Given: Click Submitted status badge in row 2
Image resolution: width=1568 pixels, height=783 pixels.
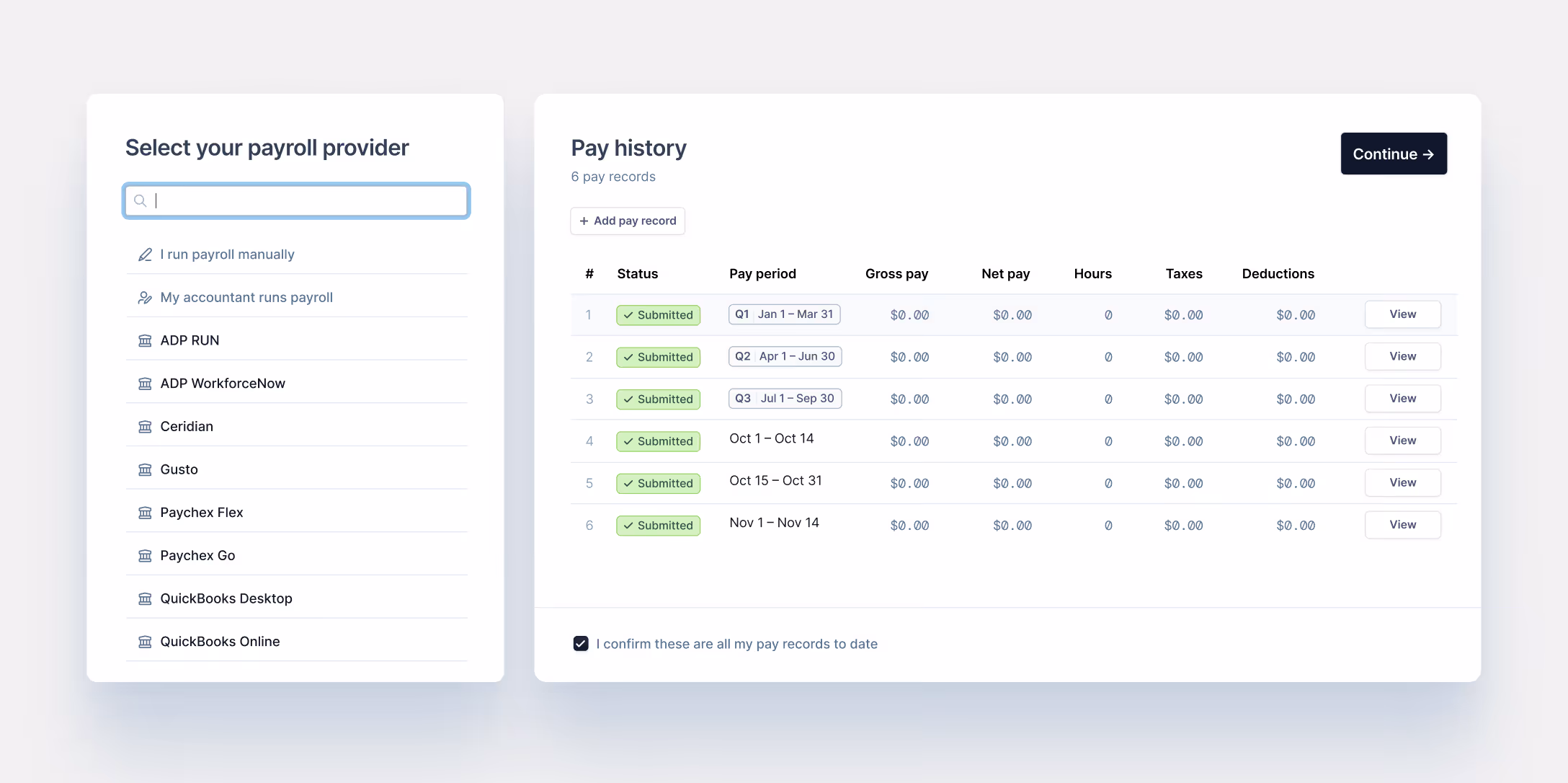Looking at the screenshot, I should (658, 357).
